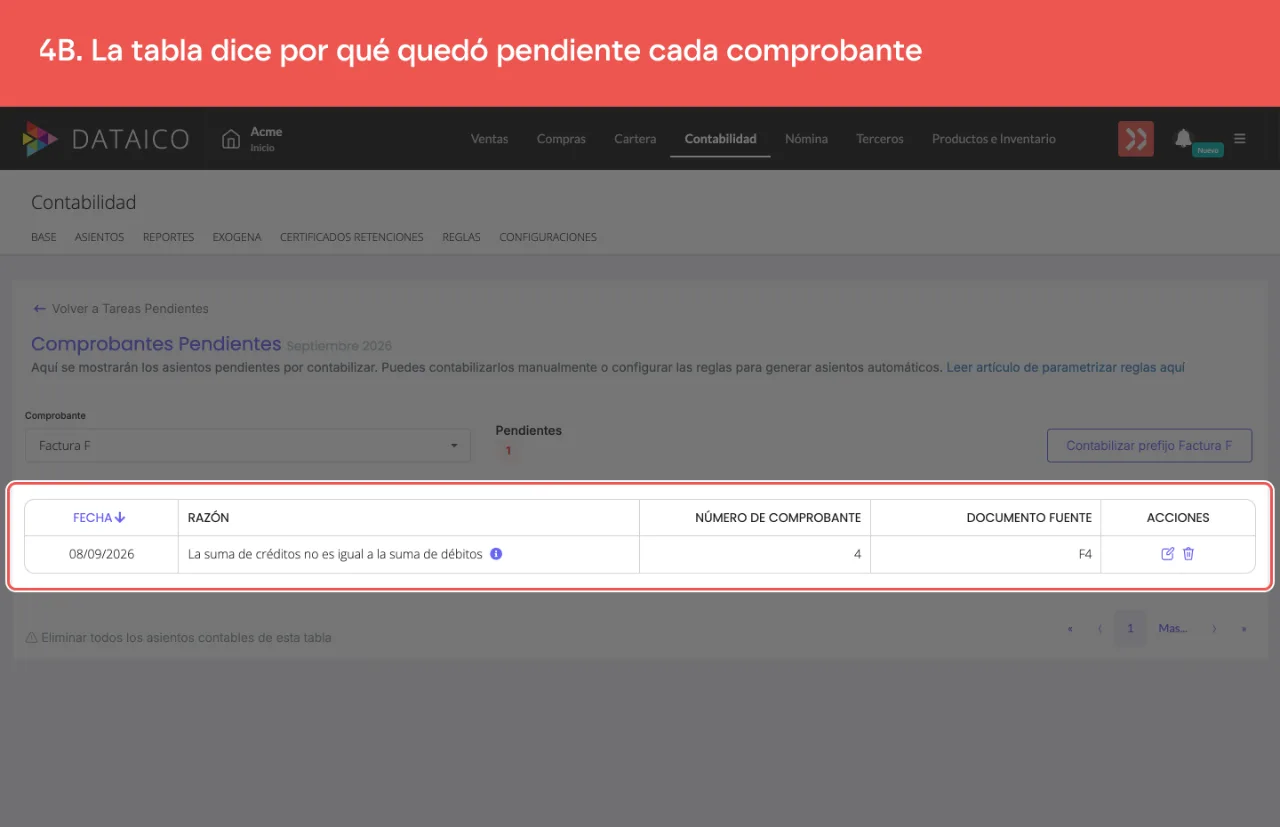
Task: Open the hamburger menu
Action: [1240, 139]
